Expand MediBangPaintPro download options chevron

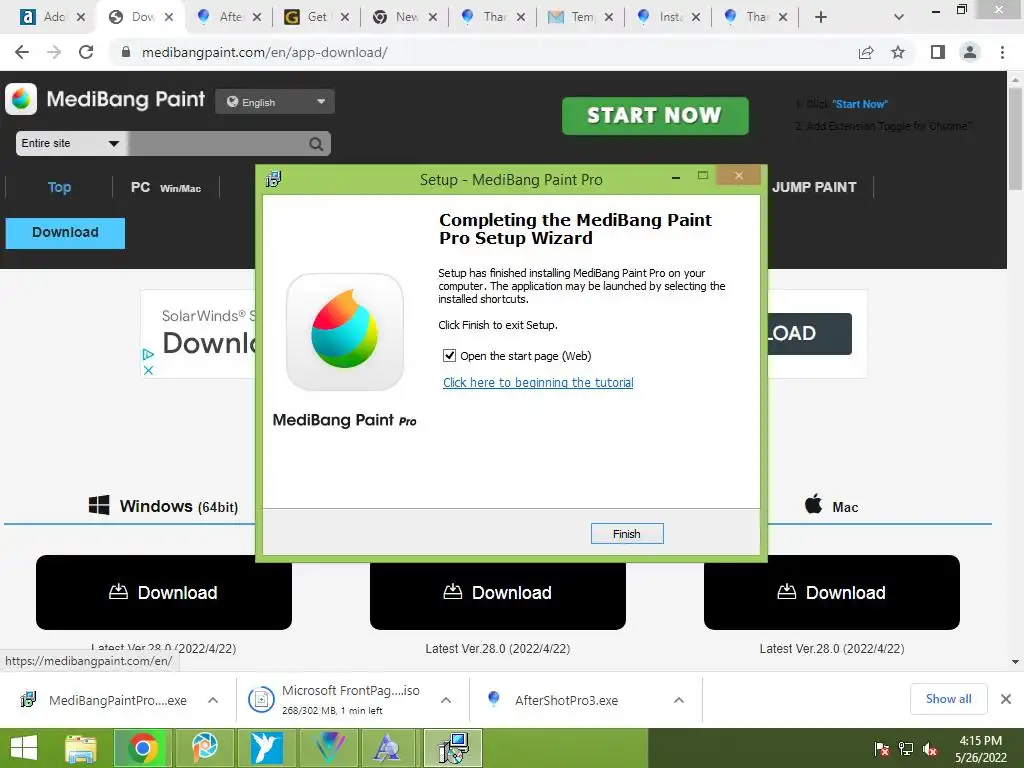pyautogui.click(x=213, y=700)
